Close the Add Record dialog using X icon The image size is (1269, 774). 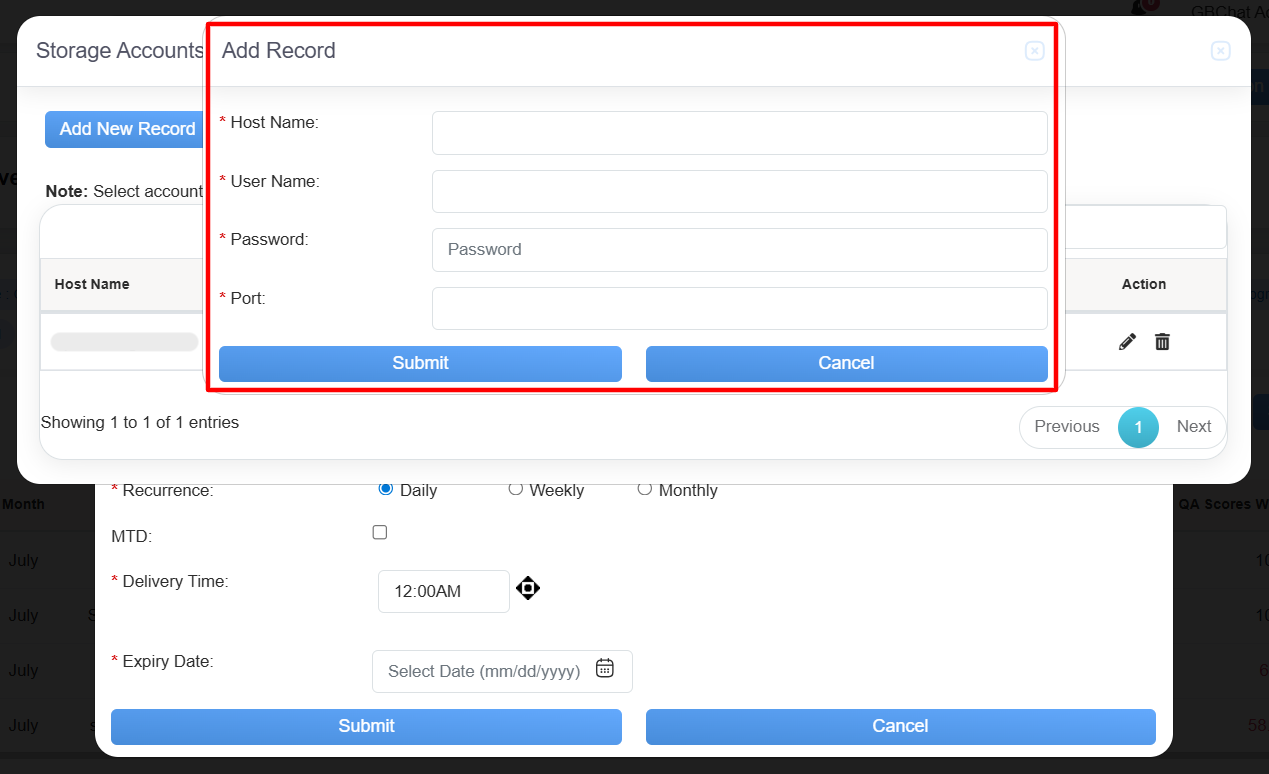[1035, 51]
